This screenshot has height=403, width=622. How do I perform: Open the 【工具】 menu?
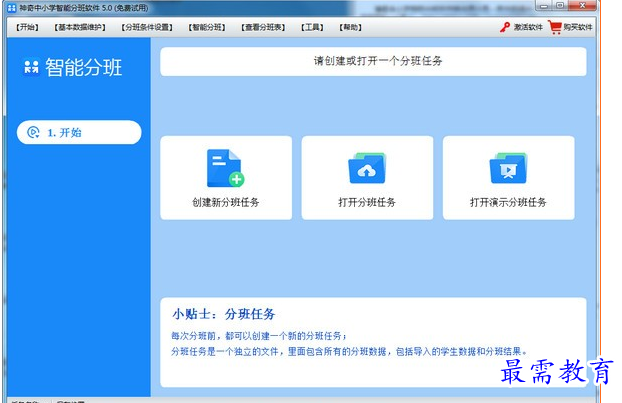coord(312,27)
